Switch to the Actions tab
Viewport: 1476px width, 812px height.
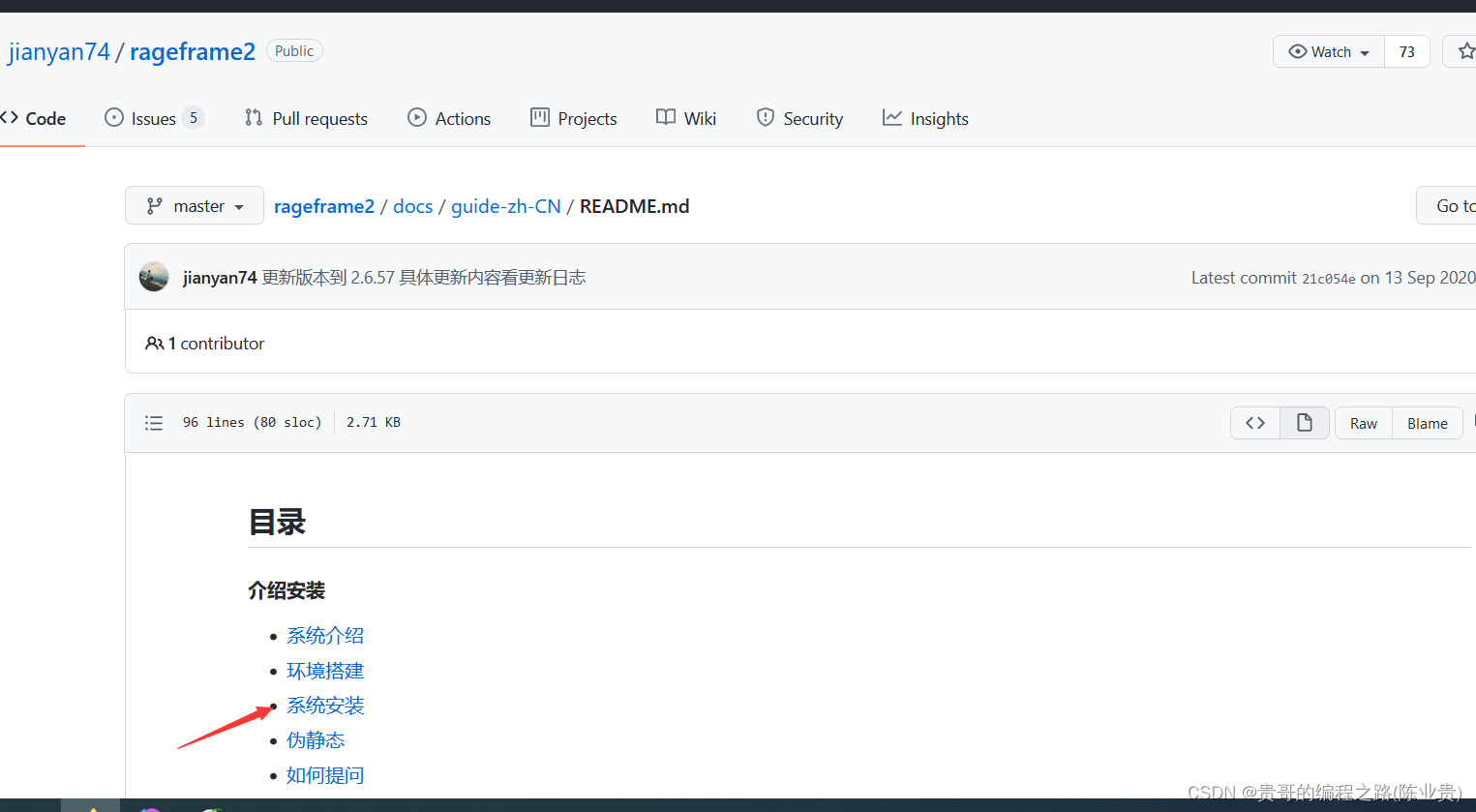(x=449, y=118)
